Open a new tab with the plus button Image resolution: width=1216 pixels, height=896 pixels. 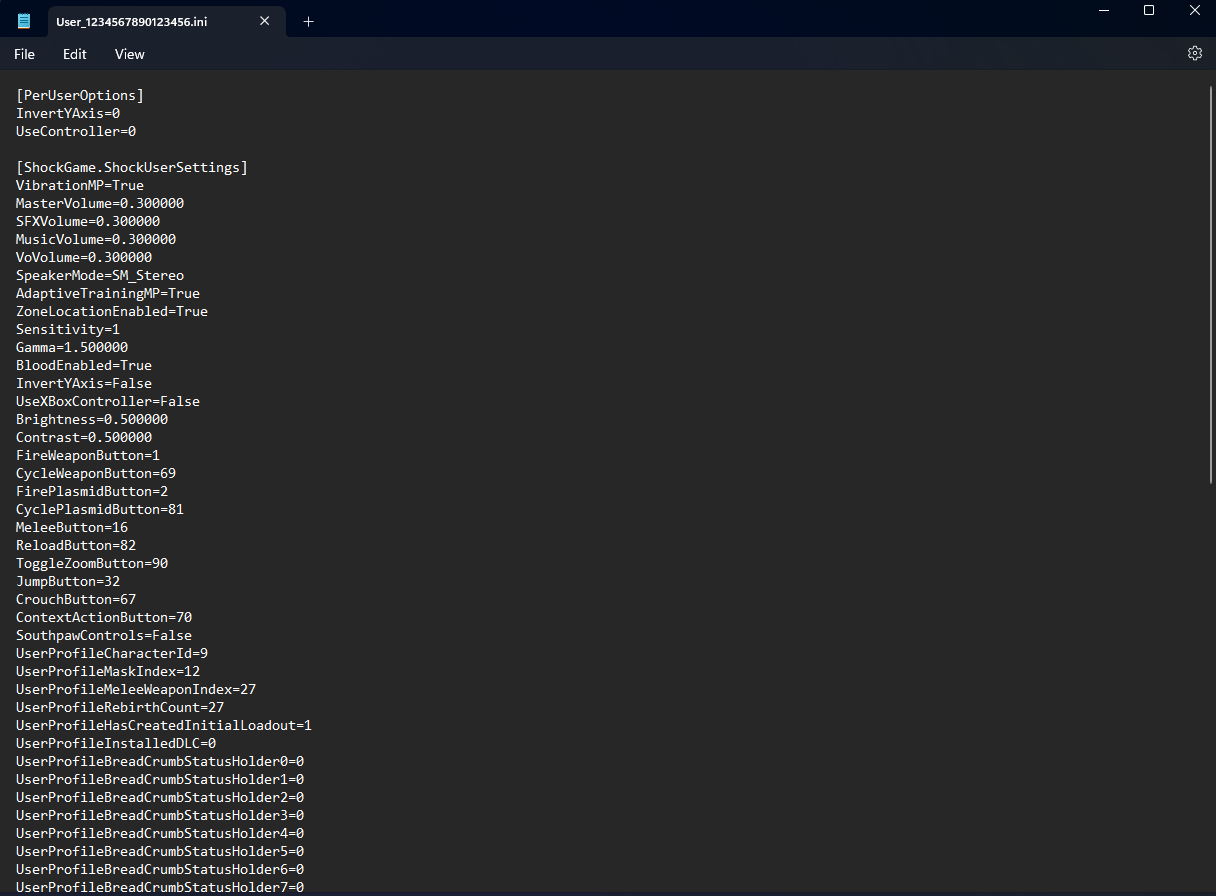[308, 20]
